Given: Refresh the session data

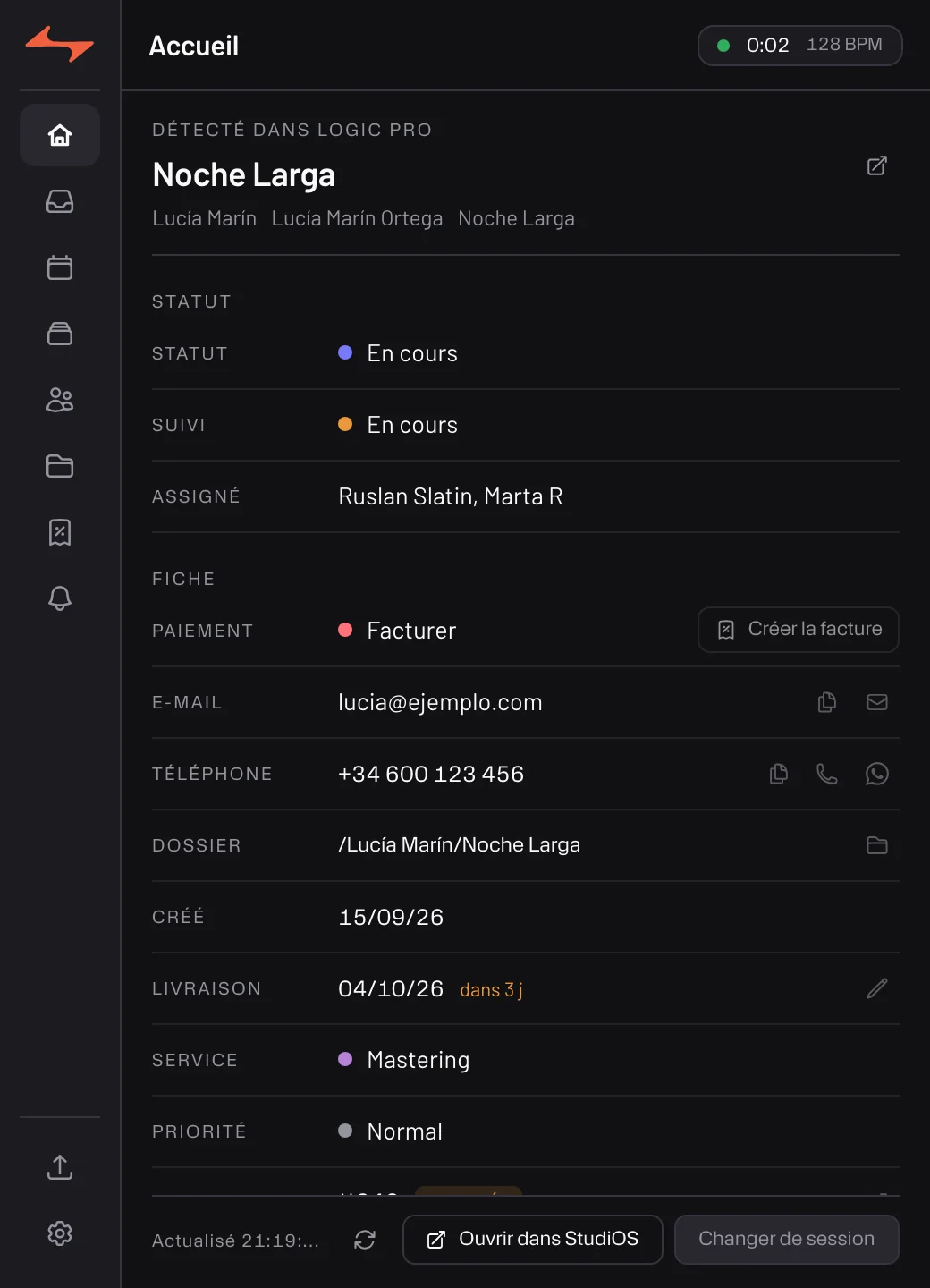Looking at the screenshot, I should [x=365, y=1240].
